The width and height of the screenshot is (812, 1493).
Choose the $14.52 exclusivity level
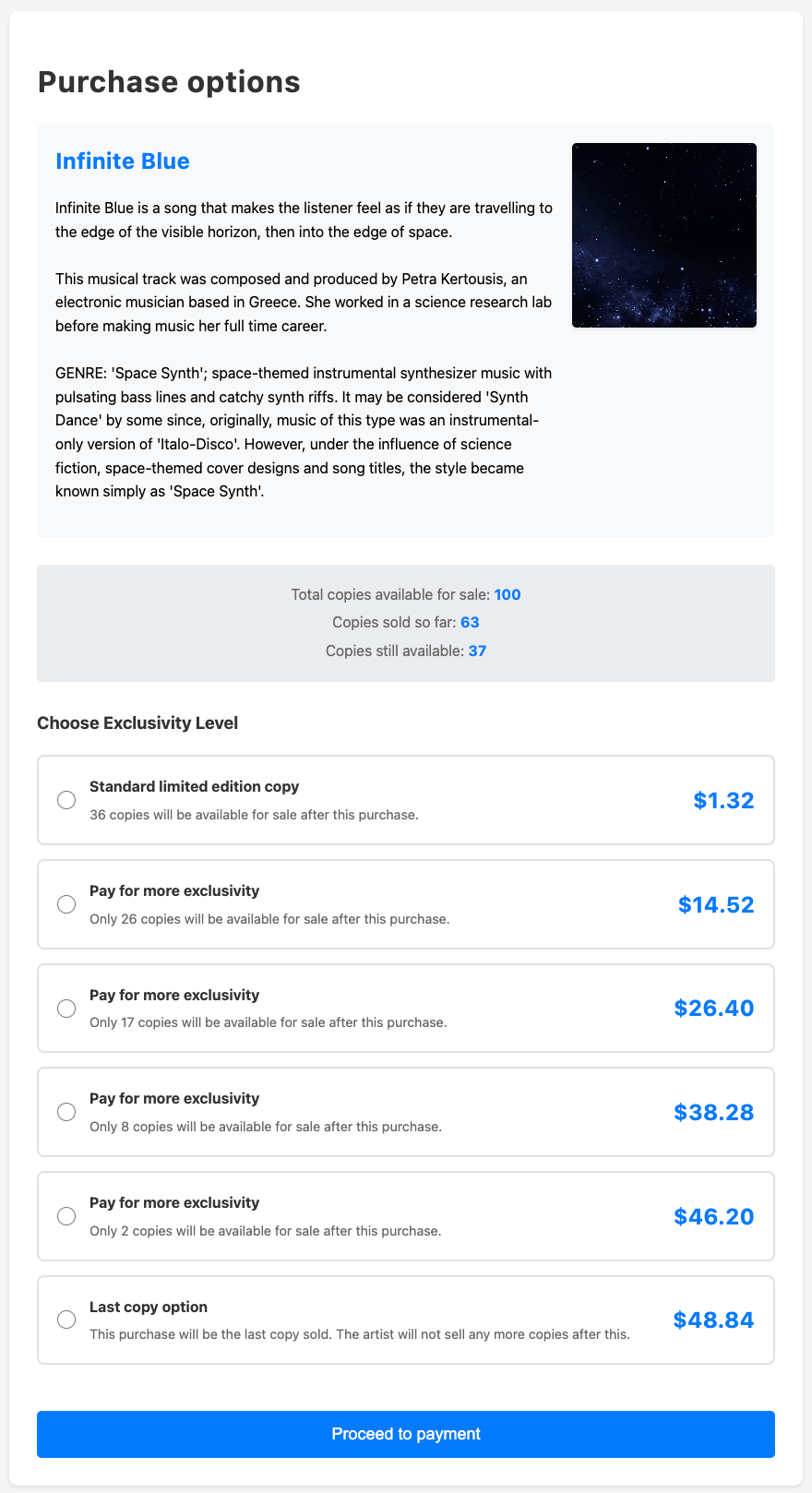[66, 904]
